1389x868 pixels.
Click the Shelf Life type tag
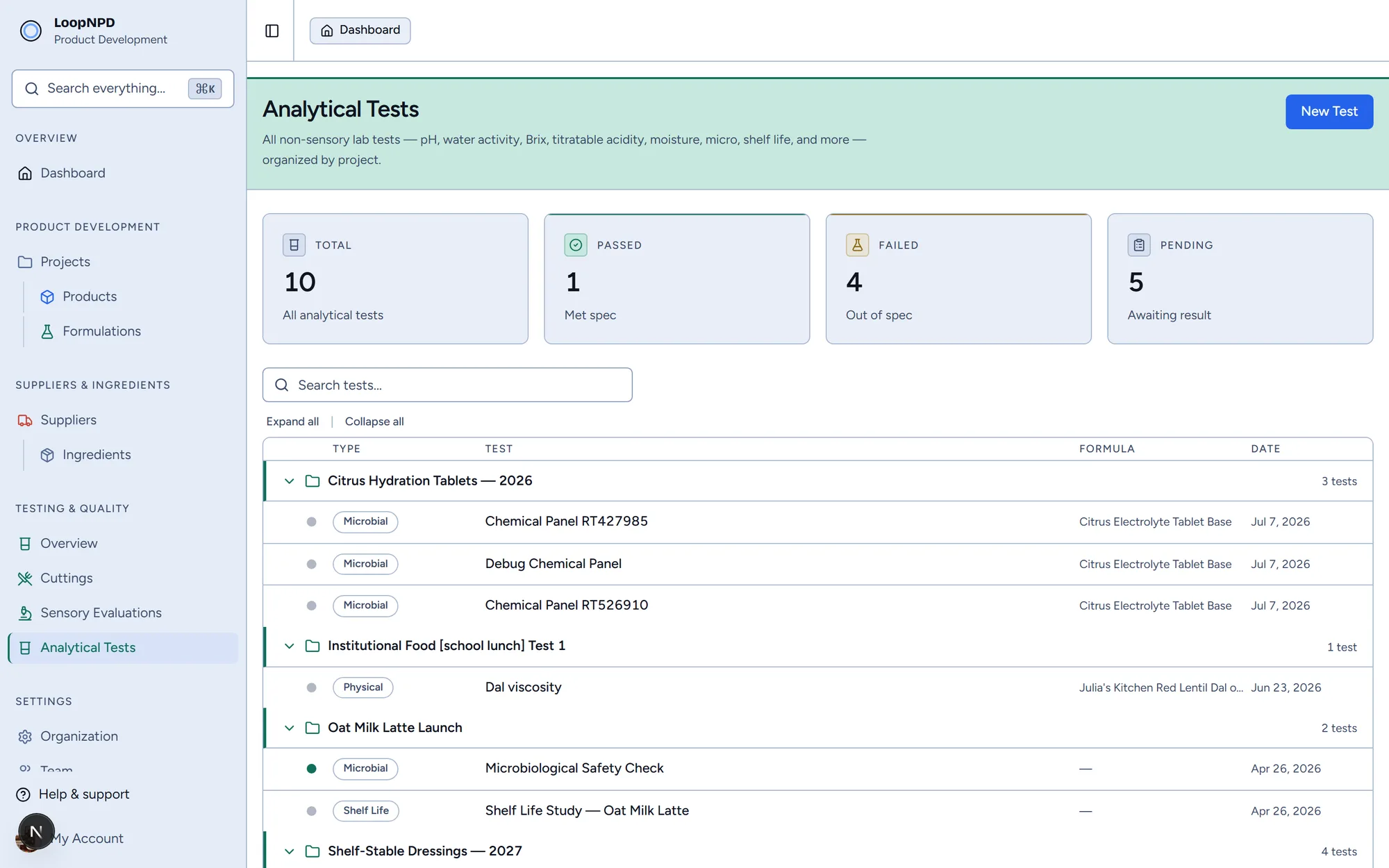(x=366, y=811)
